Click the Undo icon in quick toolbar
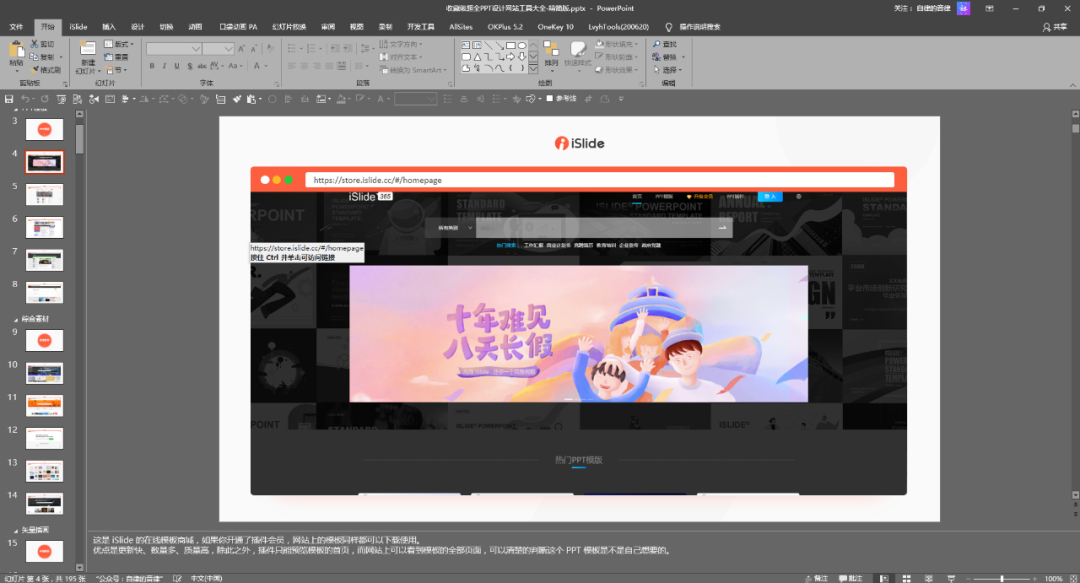The image size is (1080, 583). click(25, 99)
